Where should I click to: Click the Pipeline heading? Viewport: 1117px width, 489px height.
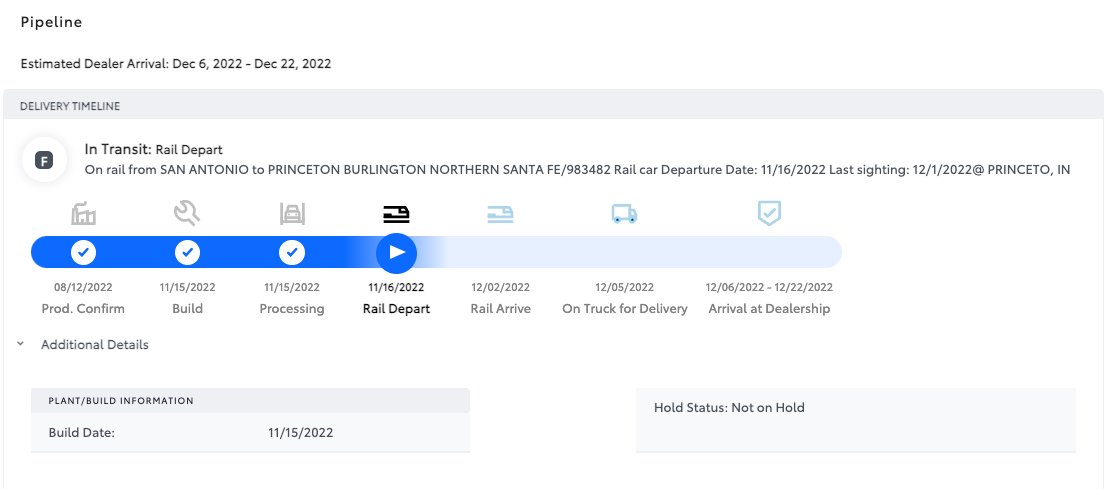coord(51,22)
